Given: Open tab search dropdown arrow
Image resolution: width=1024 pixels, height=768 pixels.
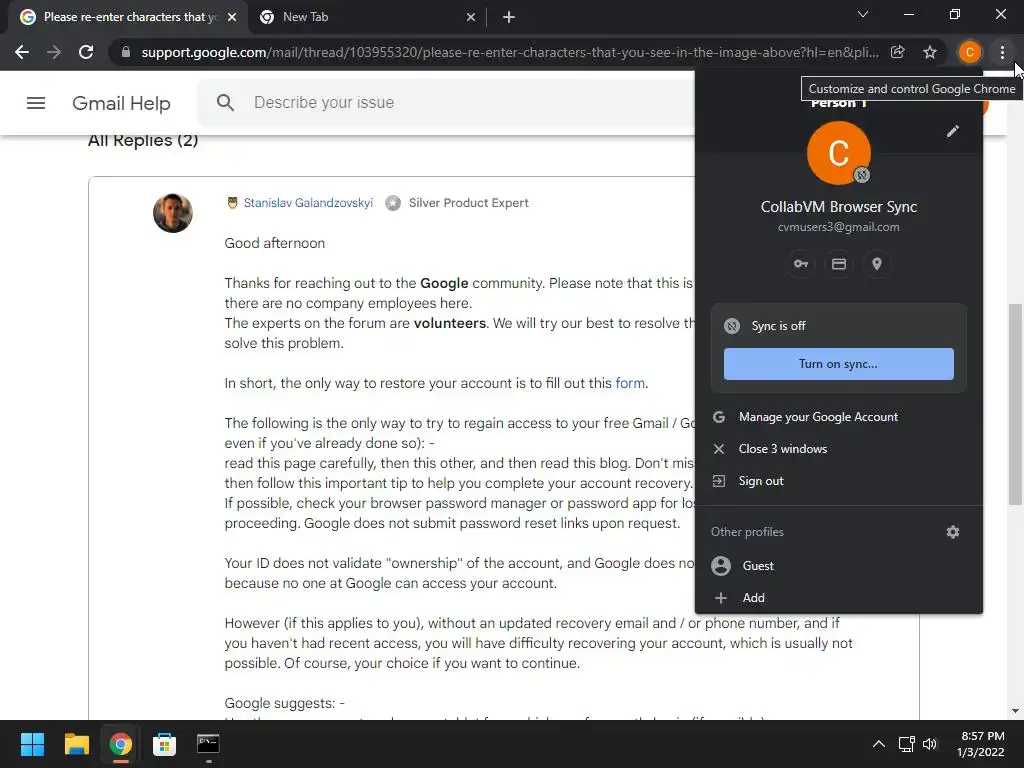Looking at the screenshot, I should pyautogui.click(x=863, y=14).
